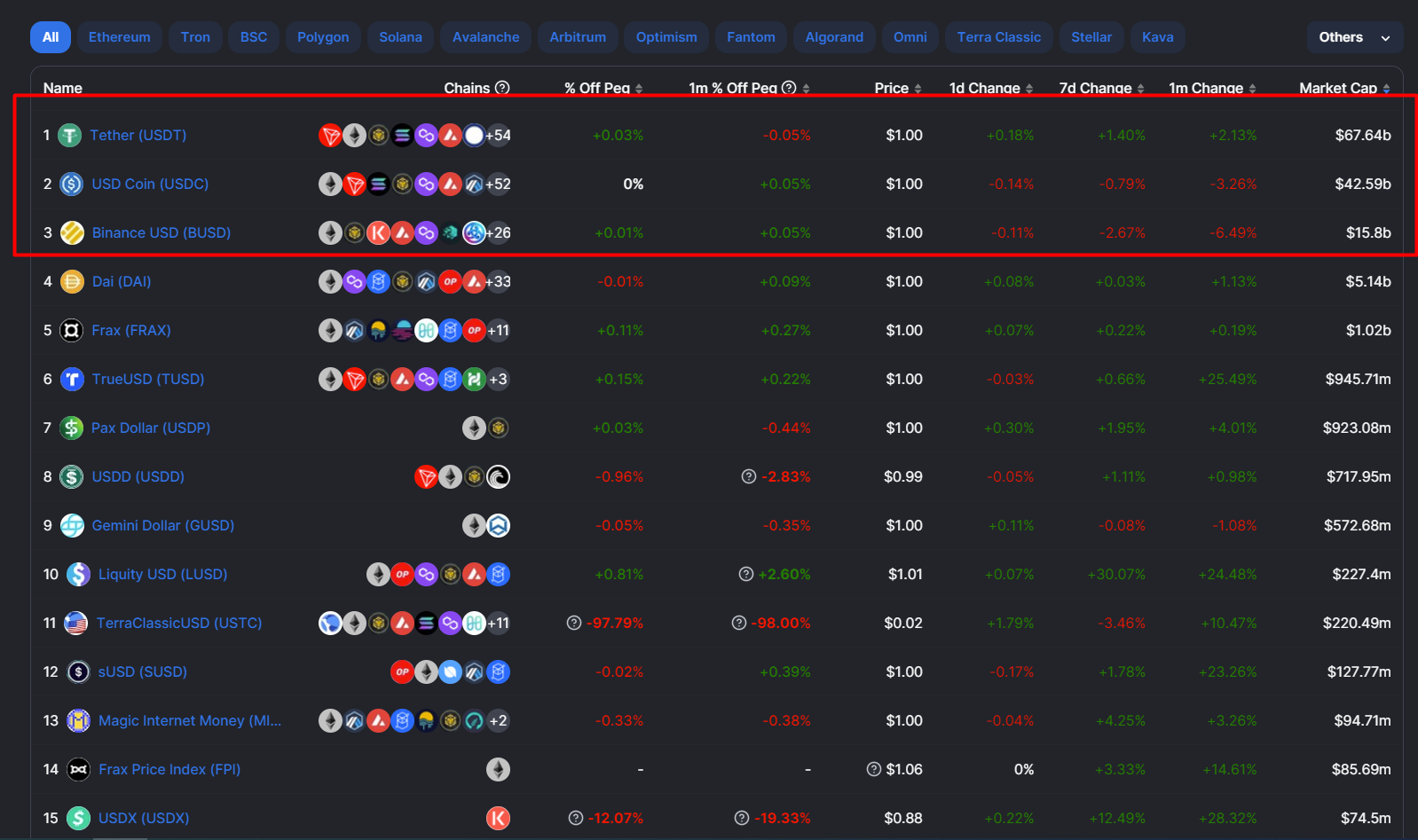Image resolution: width=1418 pixels, height=840 pixels.
Task: Click the USDD coin logo icon
Action: [72, 477]
